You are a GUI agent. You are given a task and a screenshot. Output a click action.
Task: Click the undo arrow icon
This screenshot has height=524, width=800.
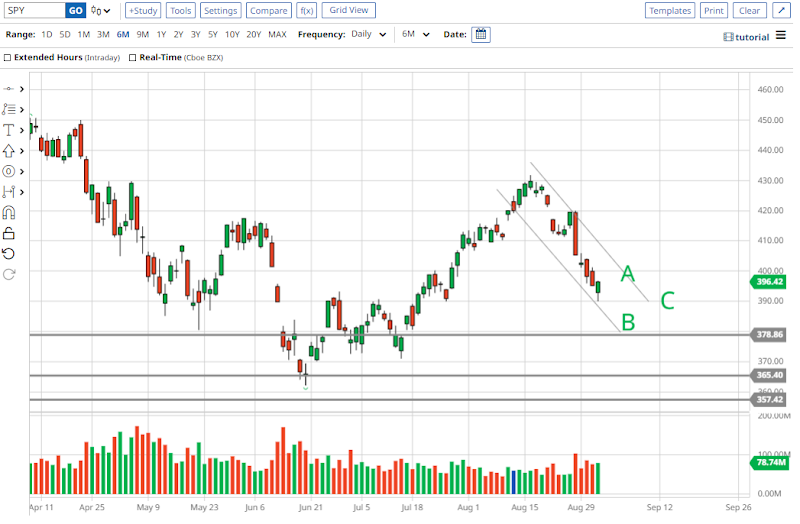pyautogui.click(x=10, y=253)
